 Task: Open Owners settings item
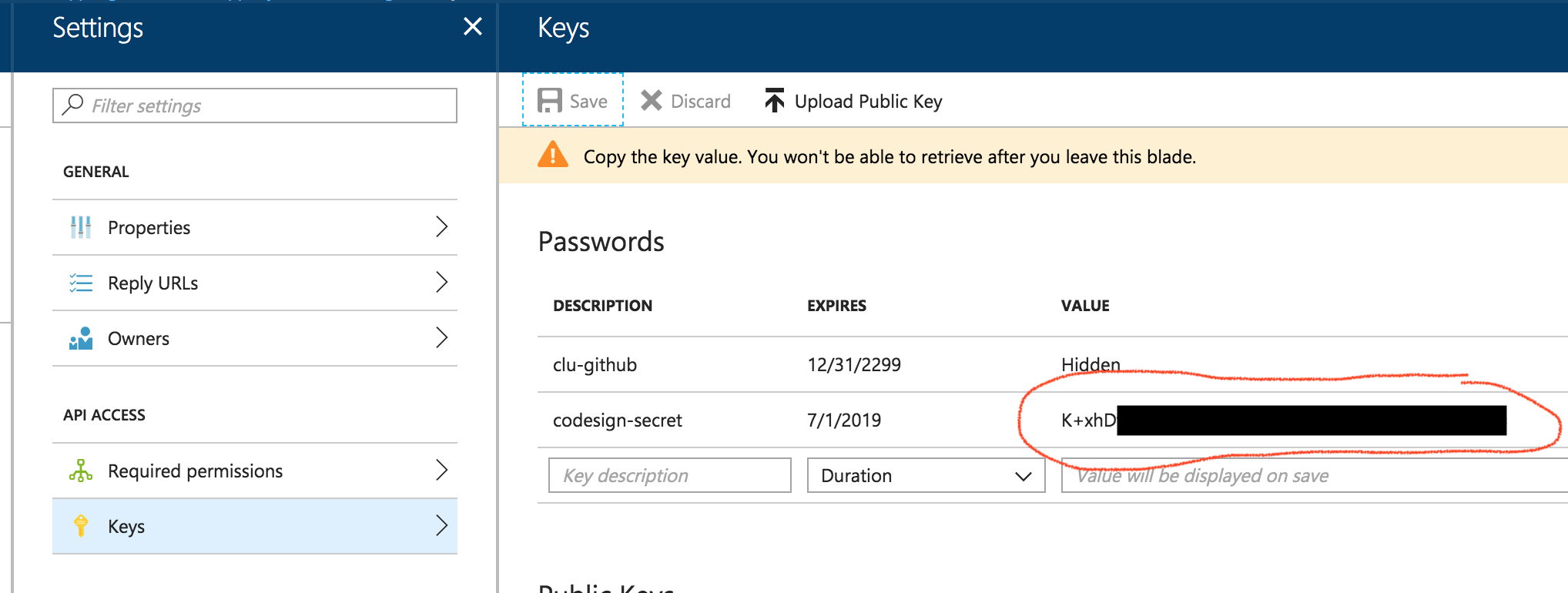point(255,338)
